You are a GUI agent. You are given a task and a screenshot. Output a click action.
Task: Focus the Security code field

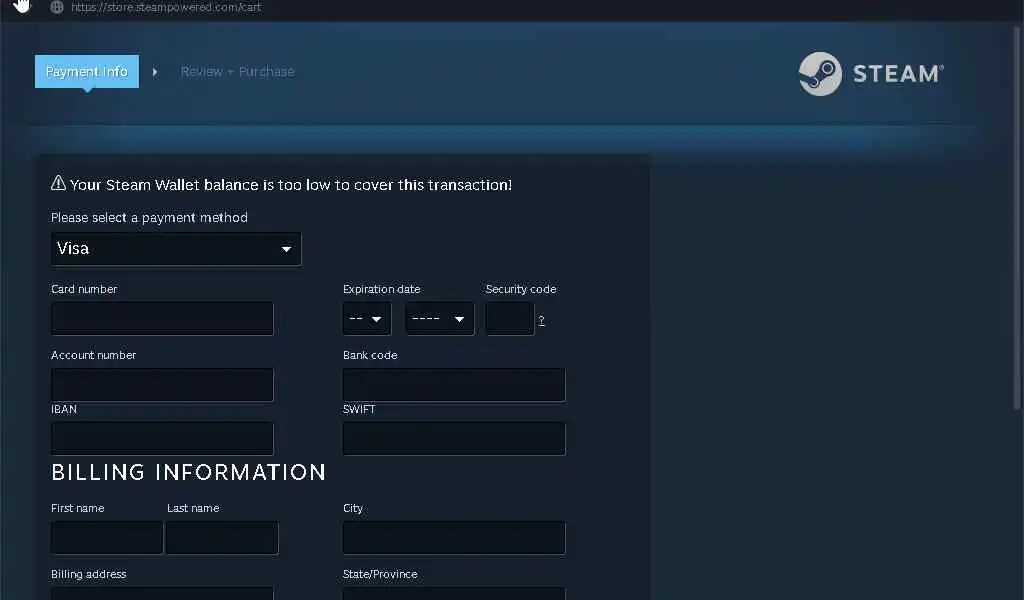coord(510,319)
